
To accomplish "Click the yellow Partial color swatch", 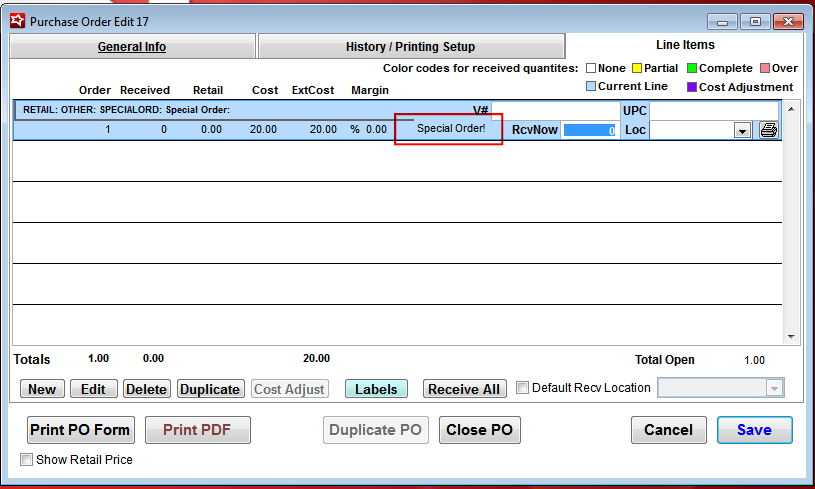I will 637,68.
